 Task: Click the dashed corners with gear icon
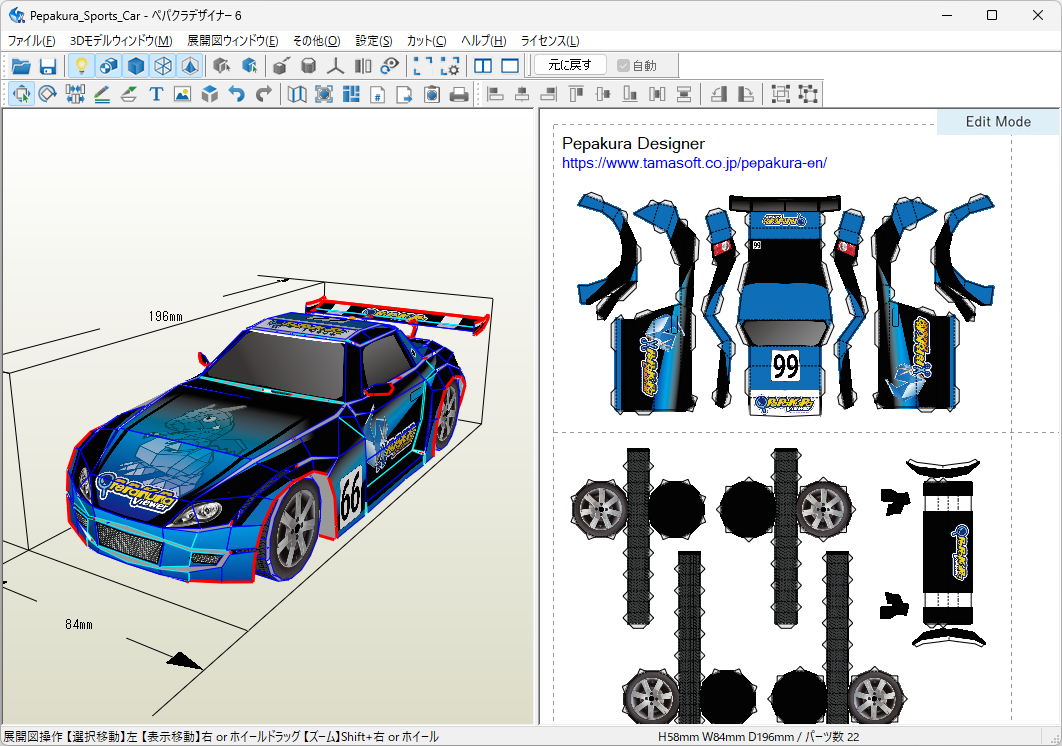[x=450, y=66]
